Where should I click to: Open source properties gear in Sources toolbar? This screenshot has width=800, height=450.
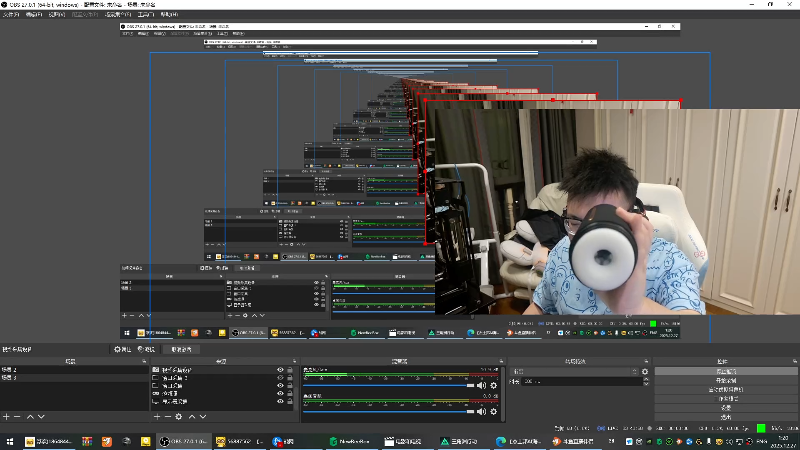179,416
